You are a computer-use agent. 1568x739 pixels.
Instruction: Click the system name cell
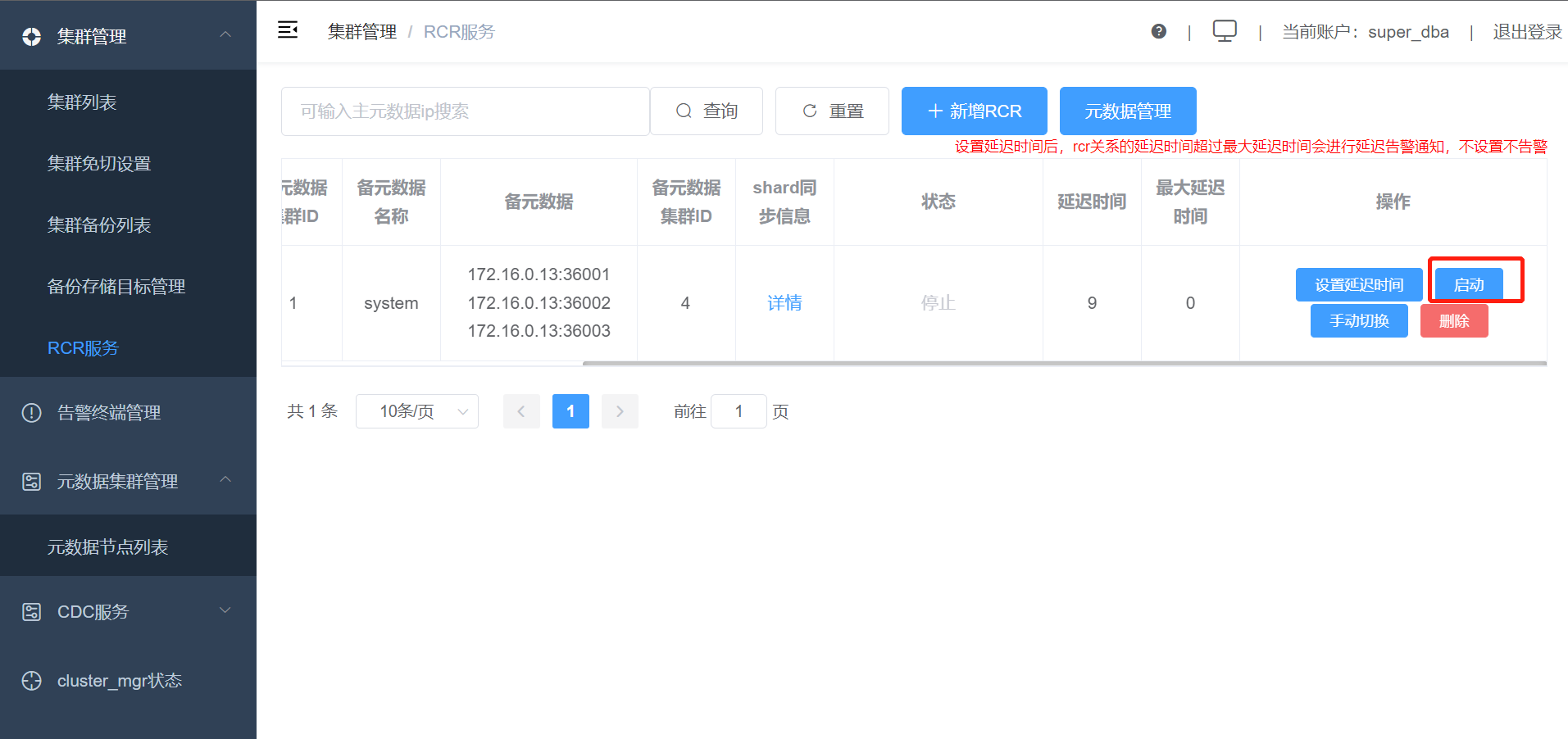pyautogui.click(x=391, y=303)
